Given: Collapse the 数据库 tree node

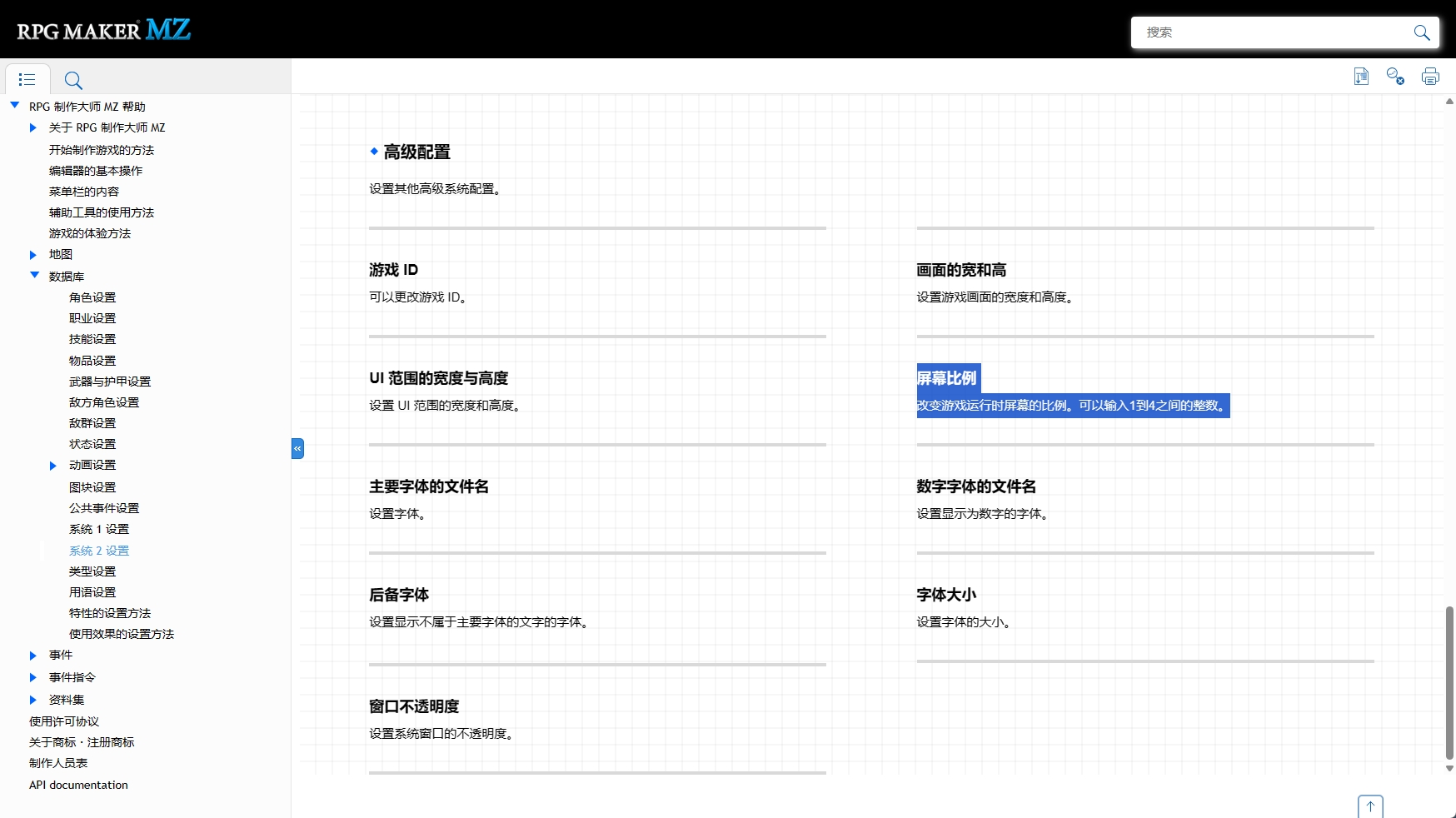Looking at the screenshot, I should point(34,275).
